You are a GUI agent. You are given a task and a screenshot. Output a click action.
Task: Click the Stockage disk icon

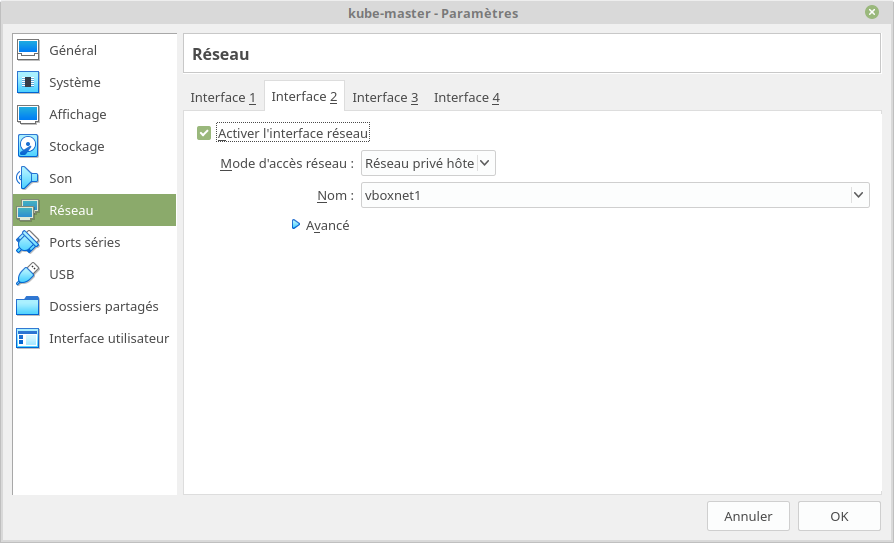[x=28, y=146]
